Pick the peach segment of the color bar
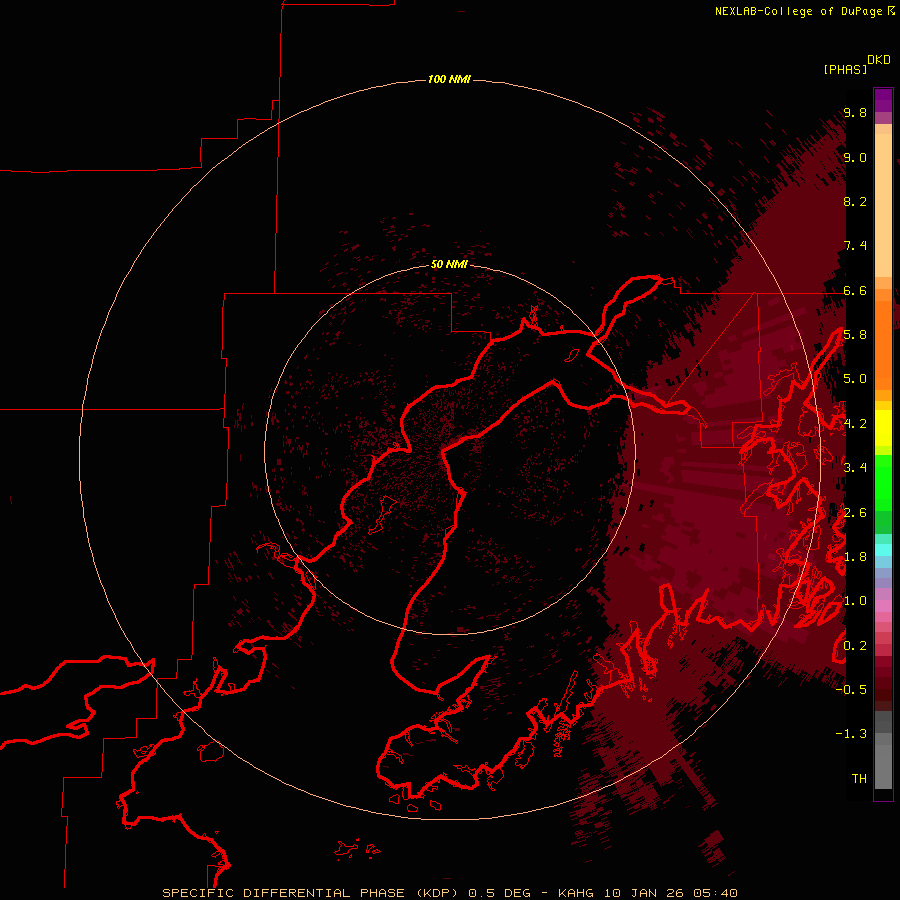 point(883,205)
